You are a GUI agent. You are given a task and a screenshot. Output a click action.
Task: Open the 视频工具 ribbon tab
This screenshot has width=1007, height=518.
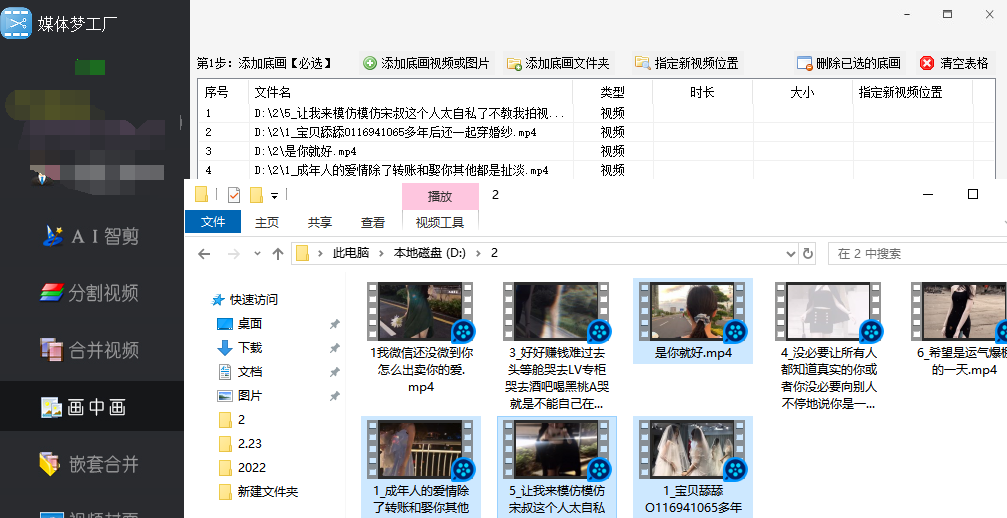click(x=440, y=222)
